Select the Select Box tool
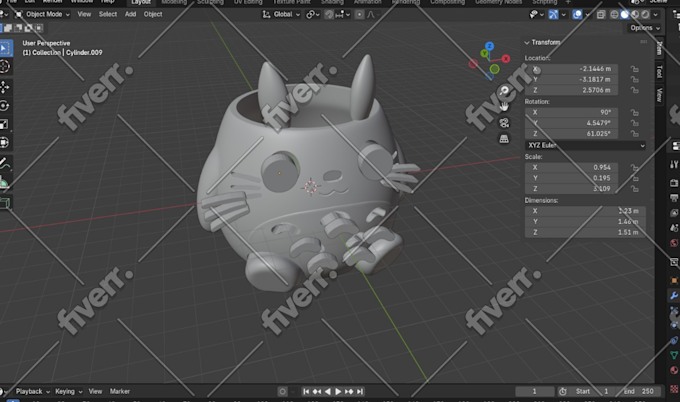This screenshot has width=680, height=402. [x=5, y=48]
